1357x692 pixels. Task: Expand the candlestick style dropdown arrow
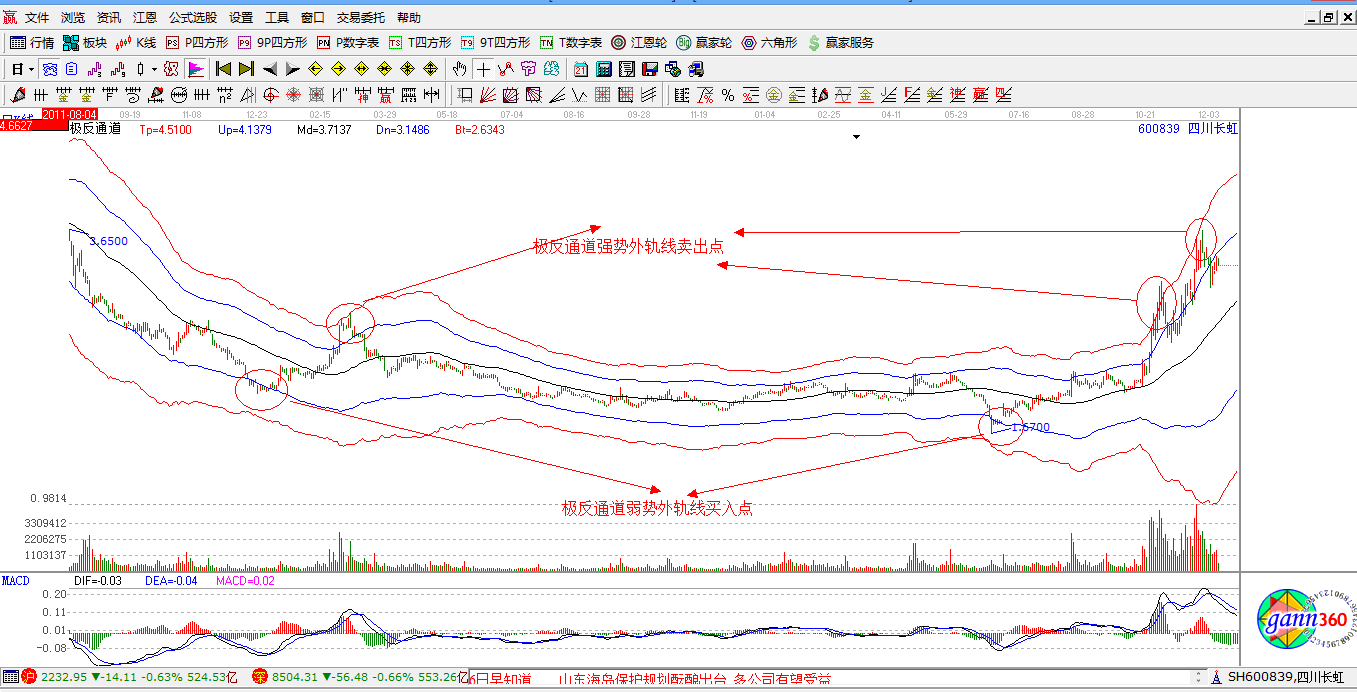pyautogui.click(x=154, y=69)
